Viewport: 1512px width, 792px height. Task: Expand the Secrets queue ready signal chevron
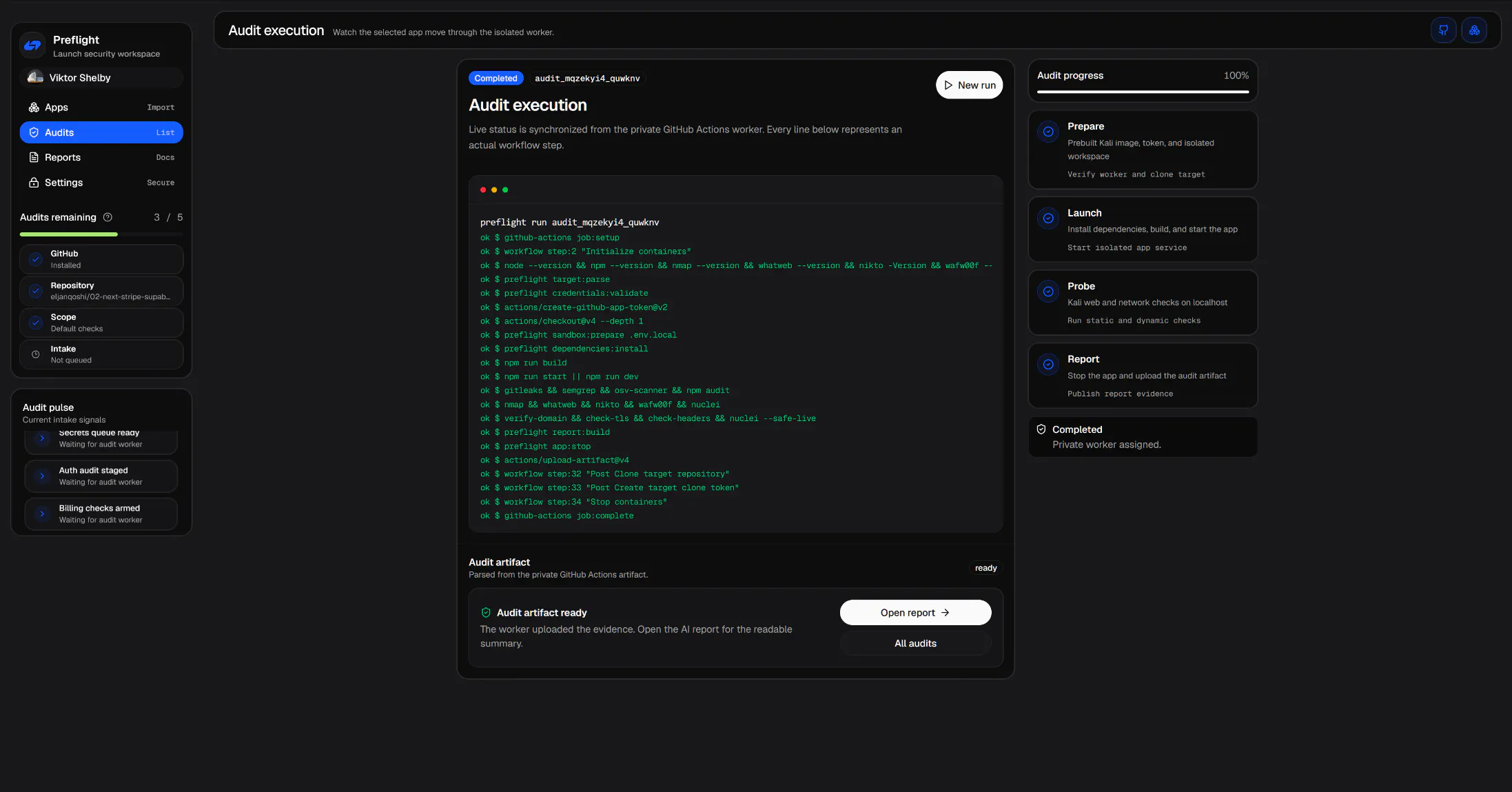(42, 438)
